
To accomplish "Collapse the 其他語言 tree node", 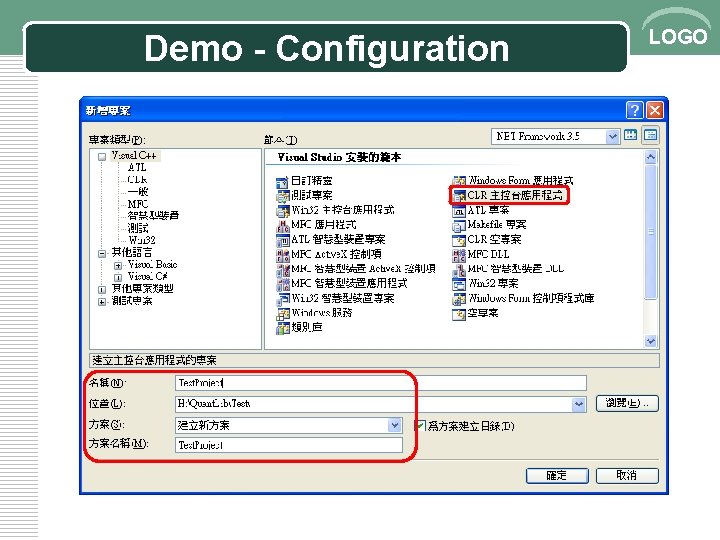I will [102, 253].
